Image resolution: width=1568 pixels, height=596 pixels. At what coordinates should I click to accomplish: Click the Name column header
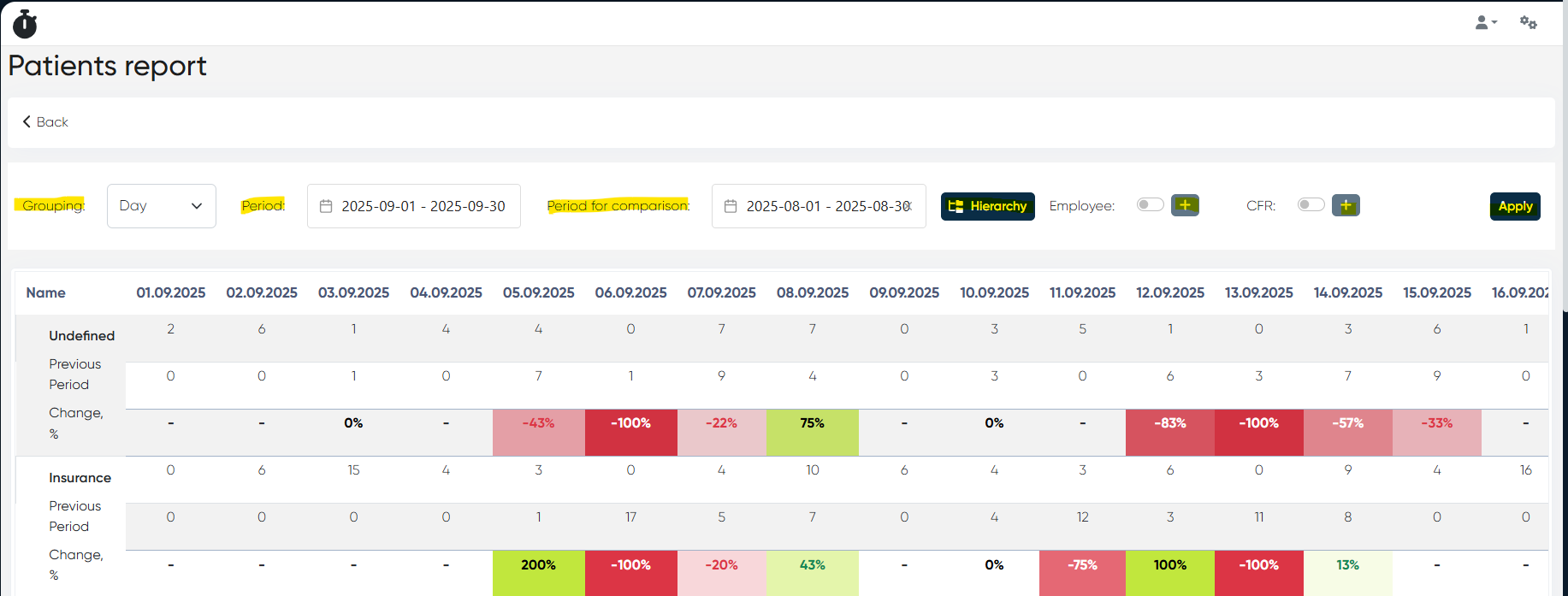[46, 292]
